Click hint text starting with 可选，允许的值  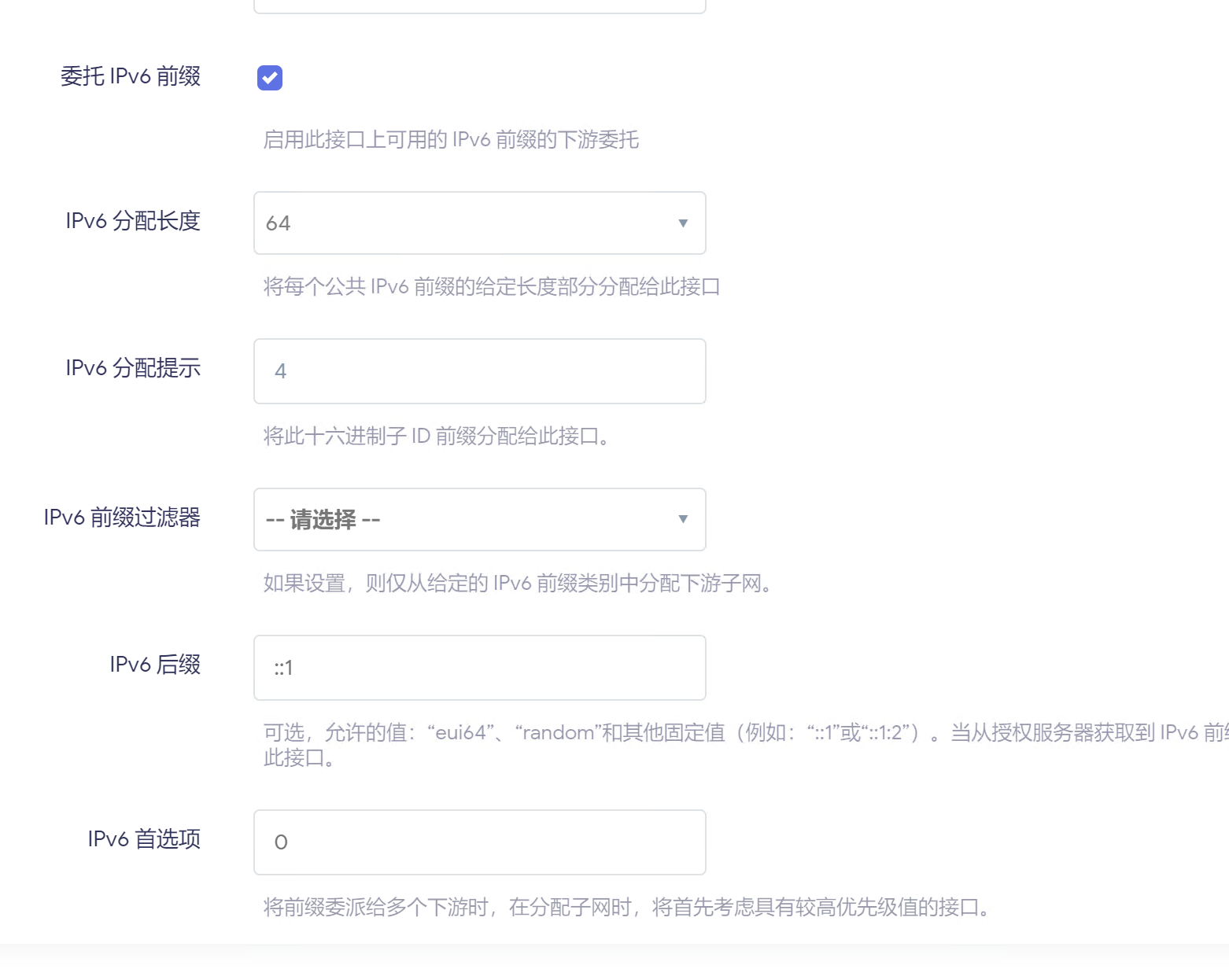(x=746, y=745)
